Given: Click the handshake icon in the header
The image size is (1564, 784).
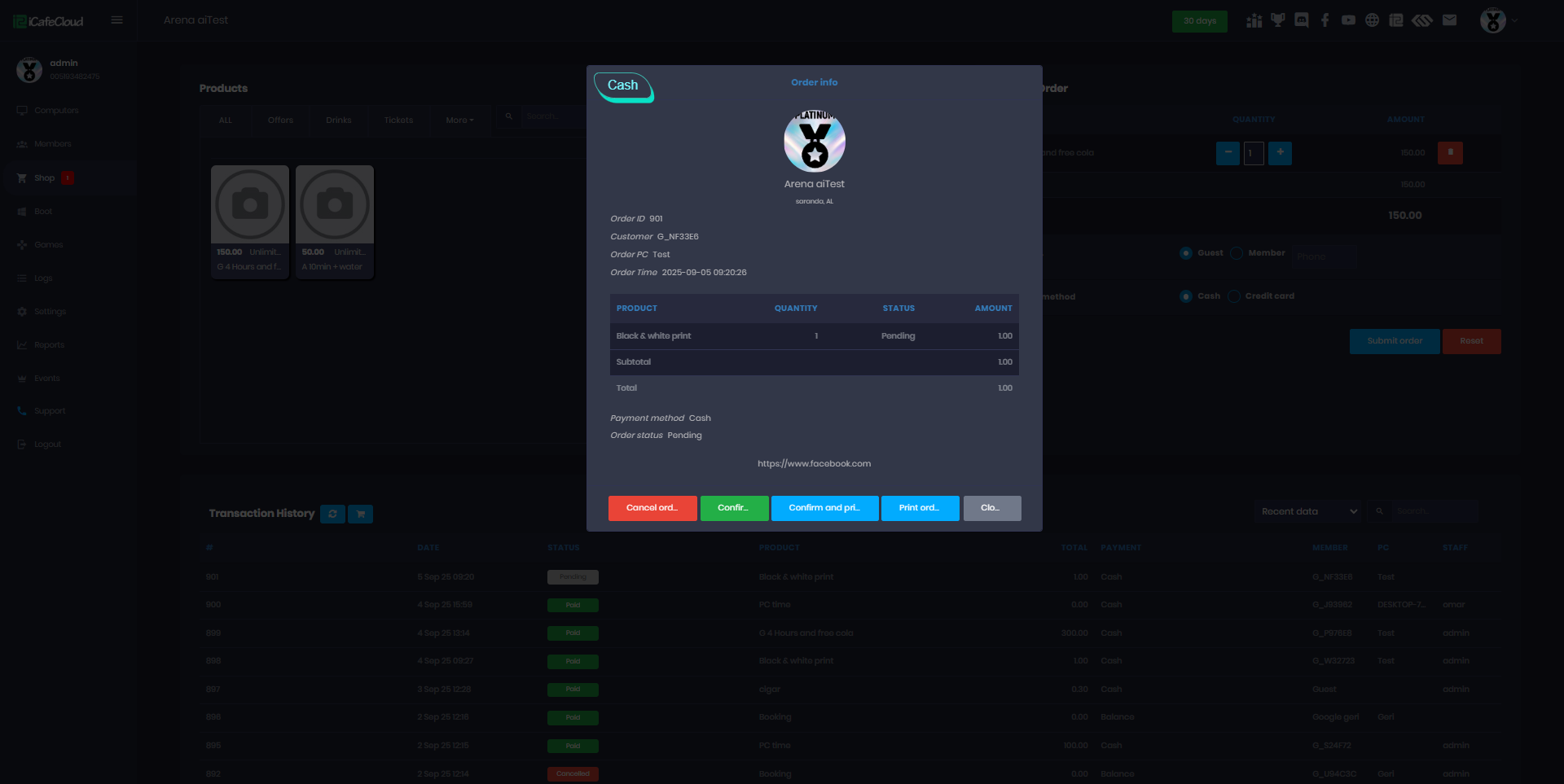Looking at the screenshot, I should click(x=1422, y=20).
